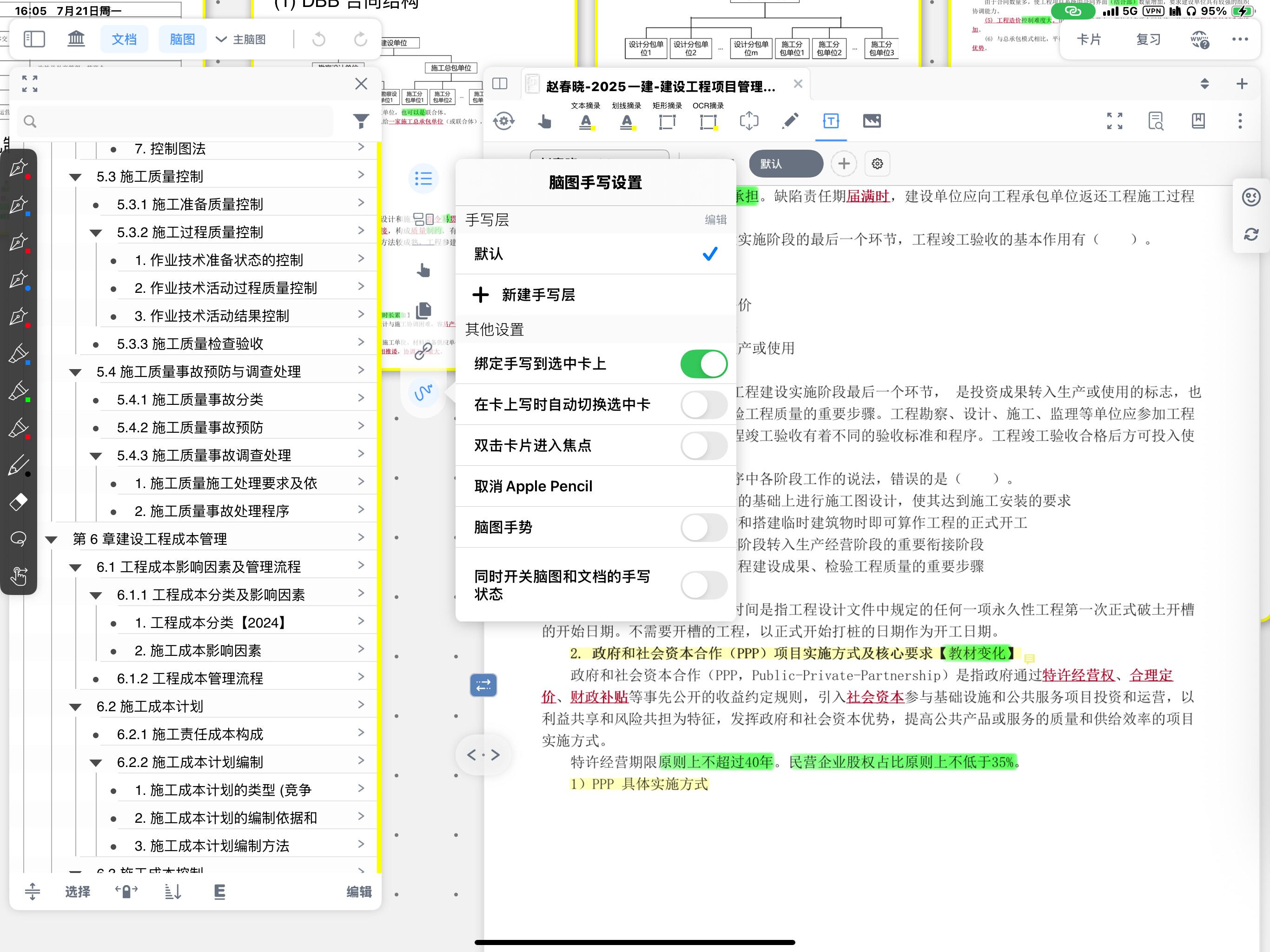Collapse 5.4 施工质量事故预防与调查处理 node
1270x952 pixels.
(75, 372)
